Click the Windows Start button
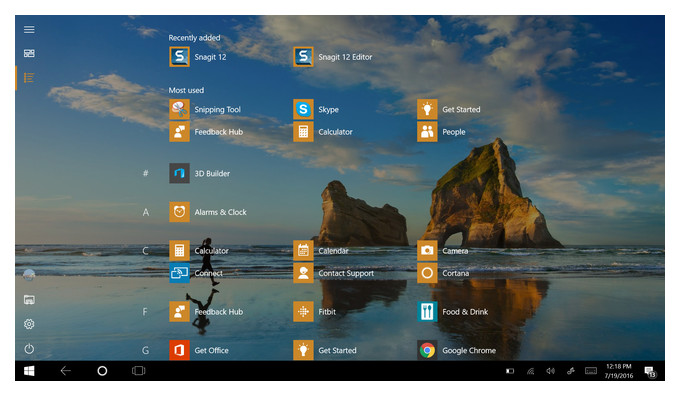The height and width of the screenshot is (396, 680). click(x=29, y=371)
